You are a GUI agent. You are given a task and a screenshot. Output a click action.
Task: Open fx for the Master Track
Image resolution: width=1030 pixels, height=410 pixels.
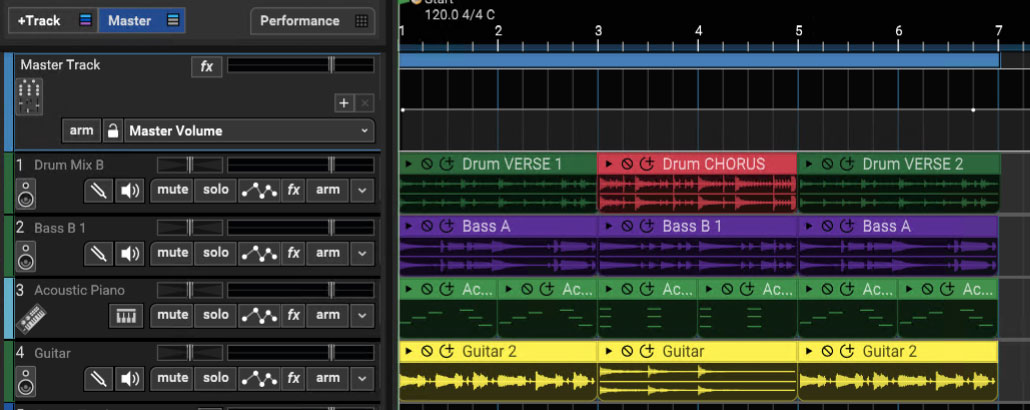coord(207,66)
